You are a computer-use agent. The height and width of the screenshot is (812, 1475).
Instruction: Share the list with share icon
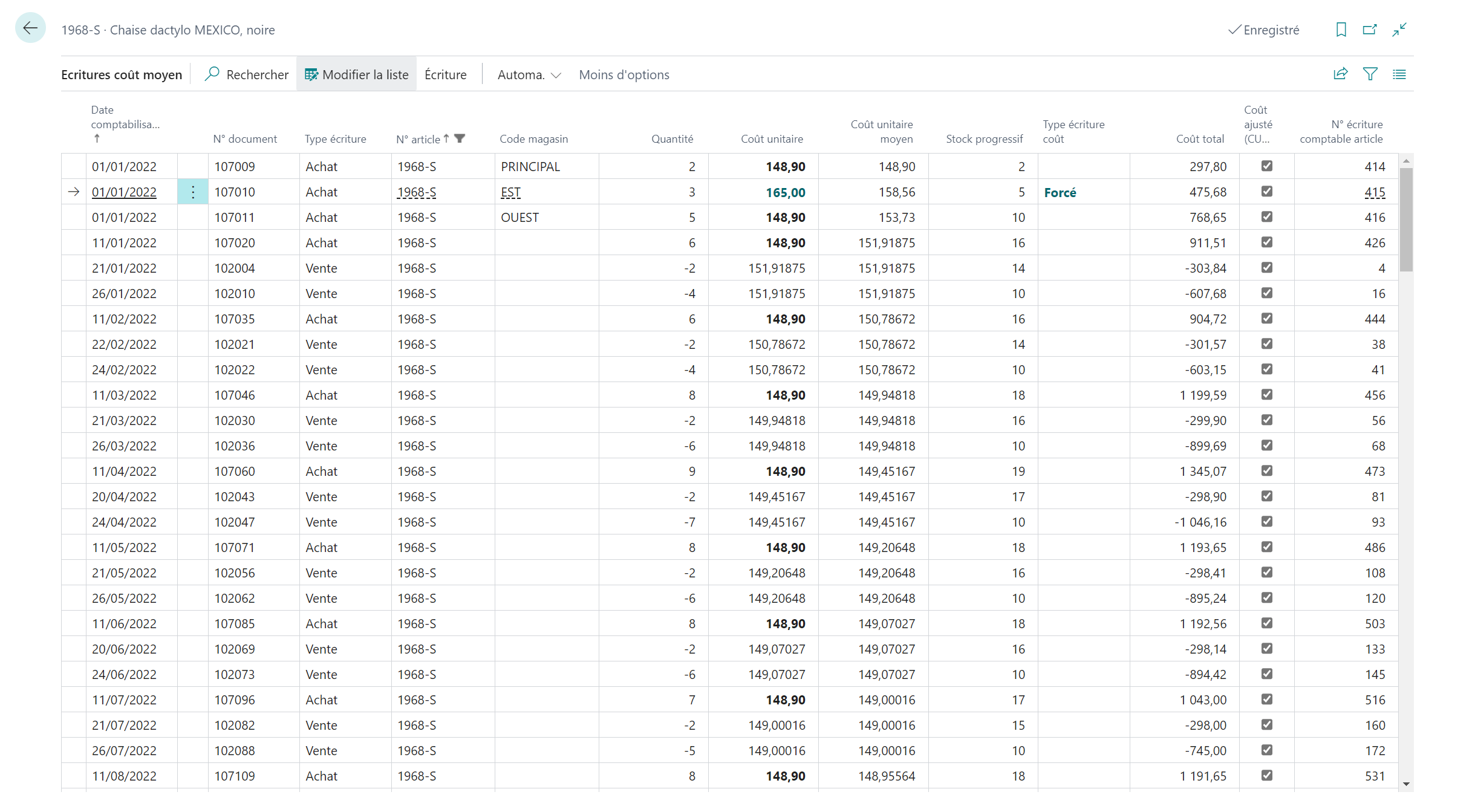[1341, 74]
